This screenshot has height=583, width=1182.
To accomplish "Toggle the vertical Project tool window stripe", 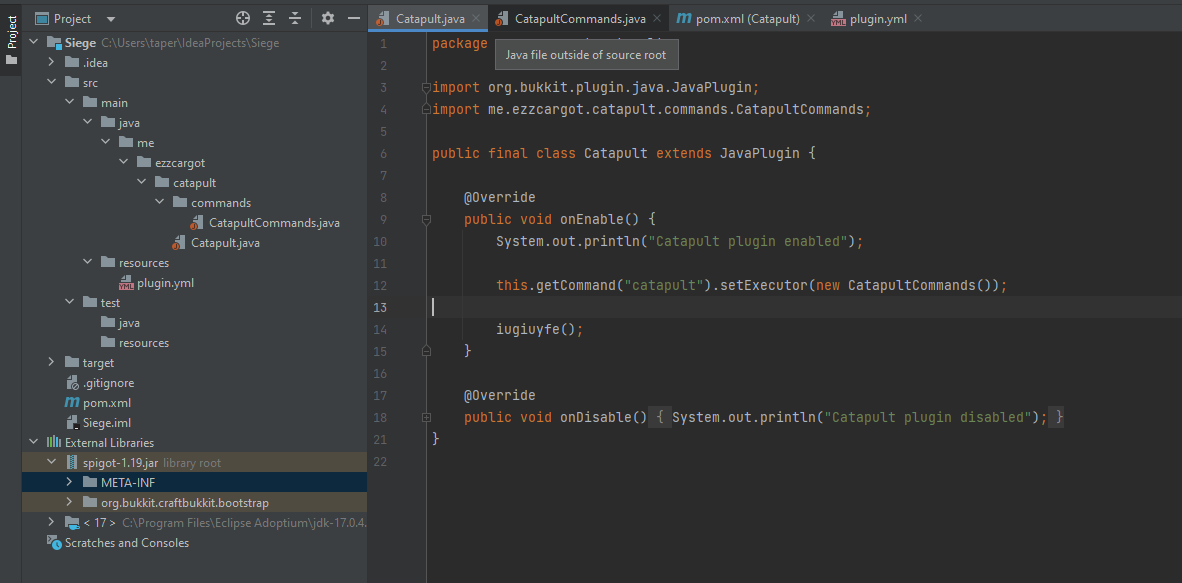I will [11, 41].
